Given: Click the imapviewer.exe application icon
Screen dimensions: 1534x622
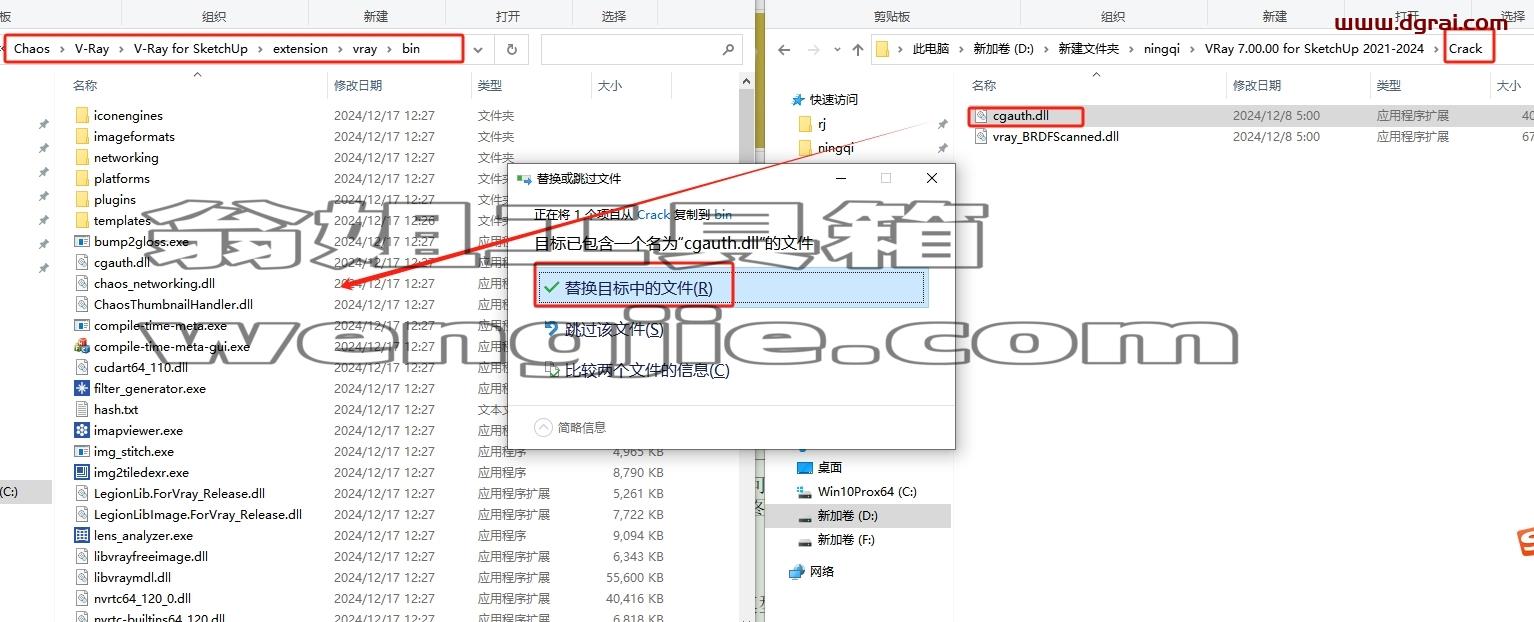Looking at the screenshot, I should pos(82,430).
